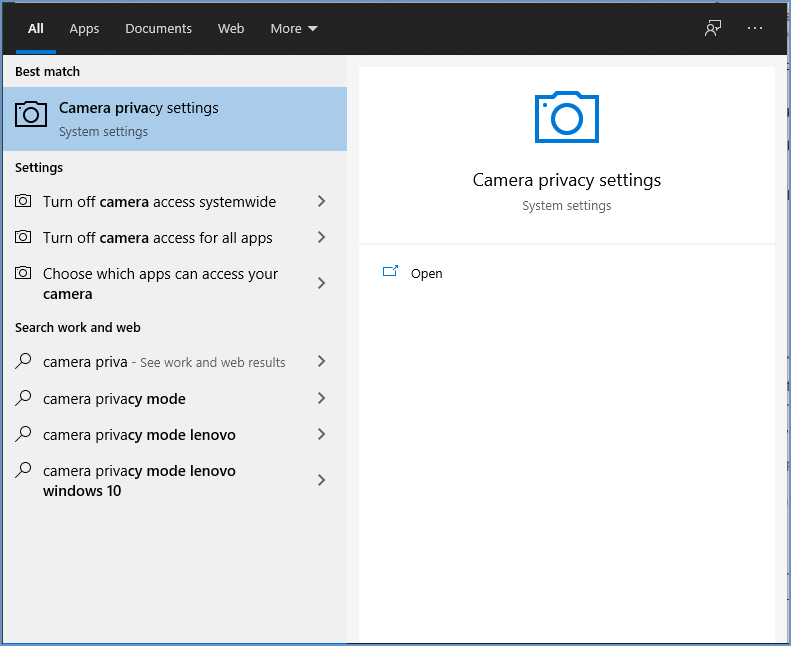
Task: Switch to the Apps tab
Action: pos(84,29)
